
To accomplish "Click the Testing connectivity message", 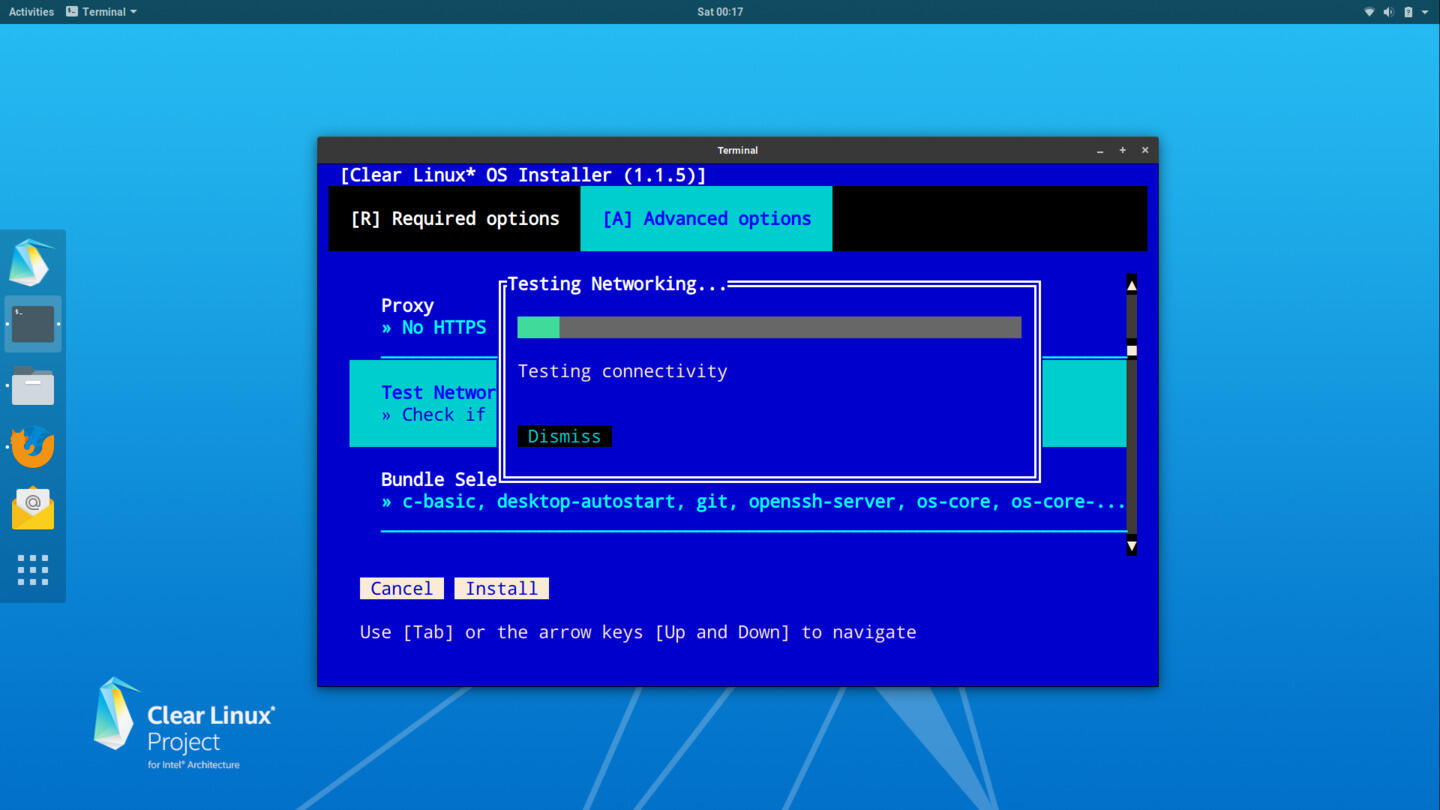I will click(x=622, y=371).
